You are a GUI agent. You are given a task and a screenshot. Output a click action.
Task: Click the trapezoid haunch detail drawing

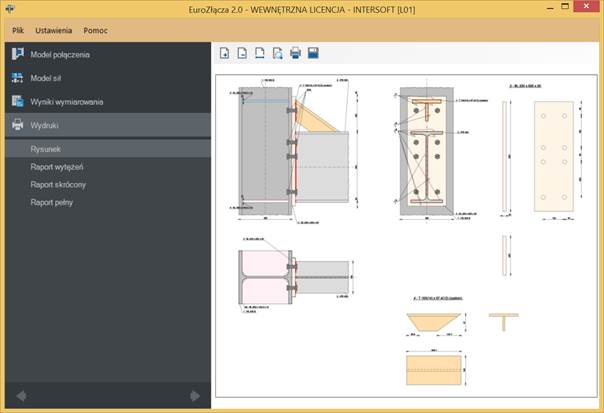pos(434,322)
